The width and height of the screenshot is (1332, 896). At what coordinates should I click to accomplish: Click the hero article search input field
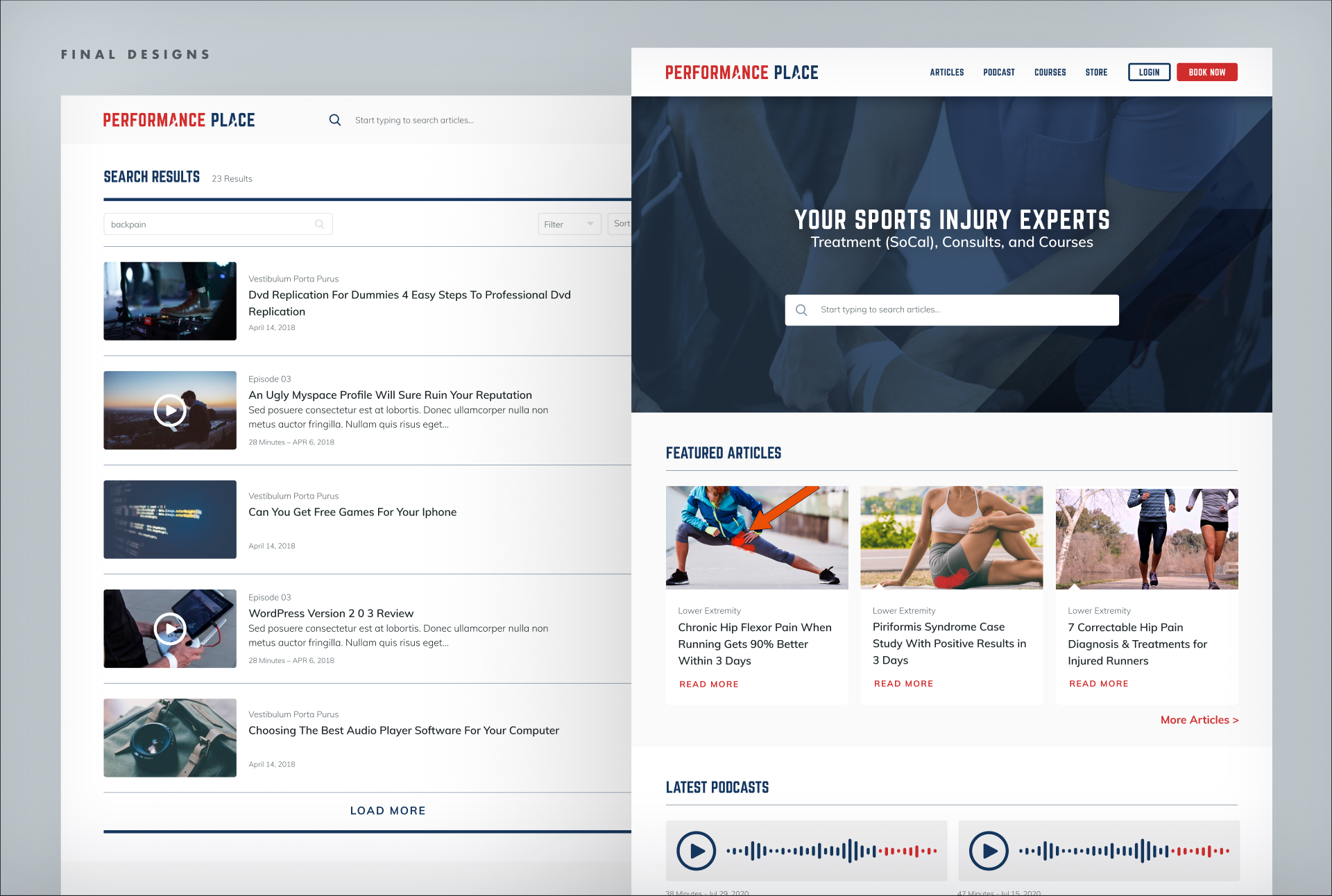coord(964,310)
